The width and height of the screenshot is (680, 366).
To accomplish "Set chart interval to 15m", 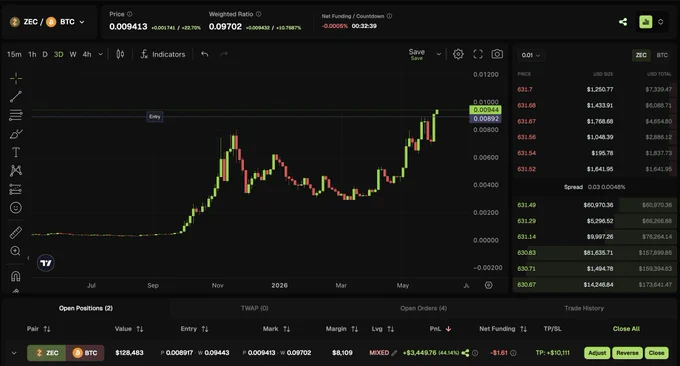I will click(x=14, y=54).
